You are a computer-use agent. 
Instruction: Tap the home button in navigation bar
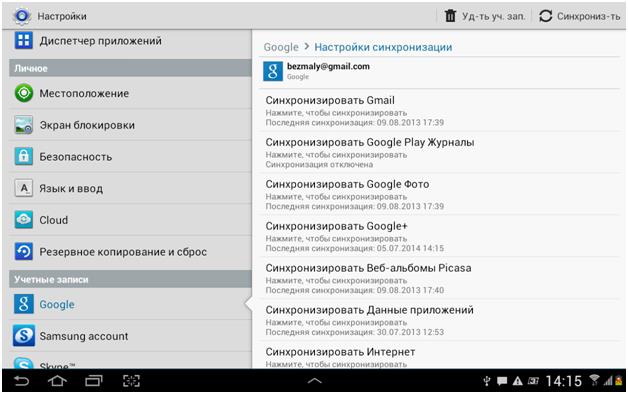pos(57,381)
